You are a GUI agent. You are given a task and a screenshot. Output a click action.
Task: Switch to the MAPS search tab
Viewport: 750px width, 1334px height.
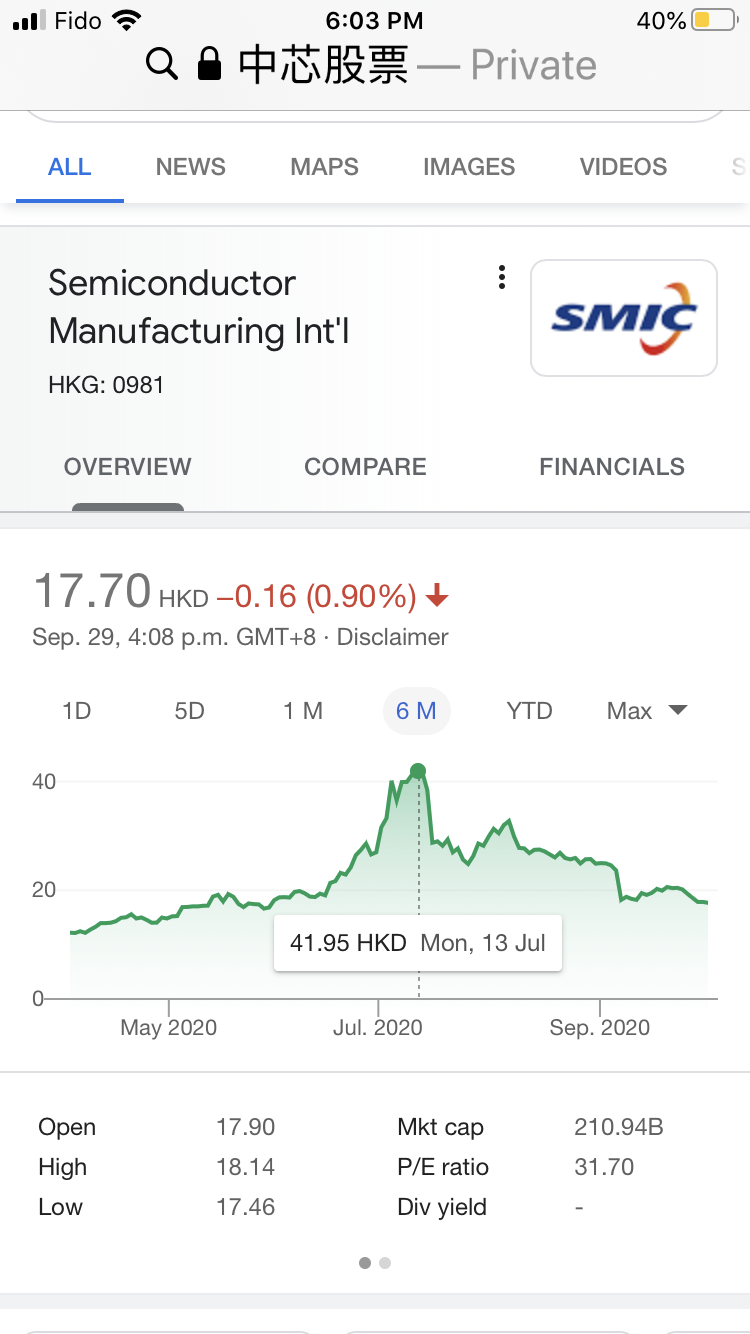325,167
